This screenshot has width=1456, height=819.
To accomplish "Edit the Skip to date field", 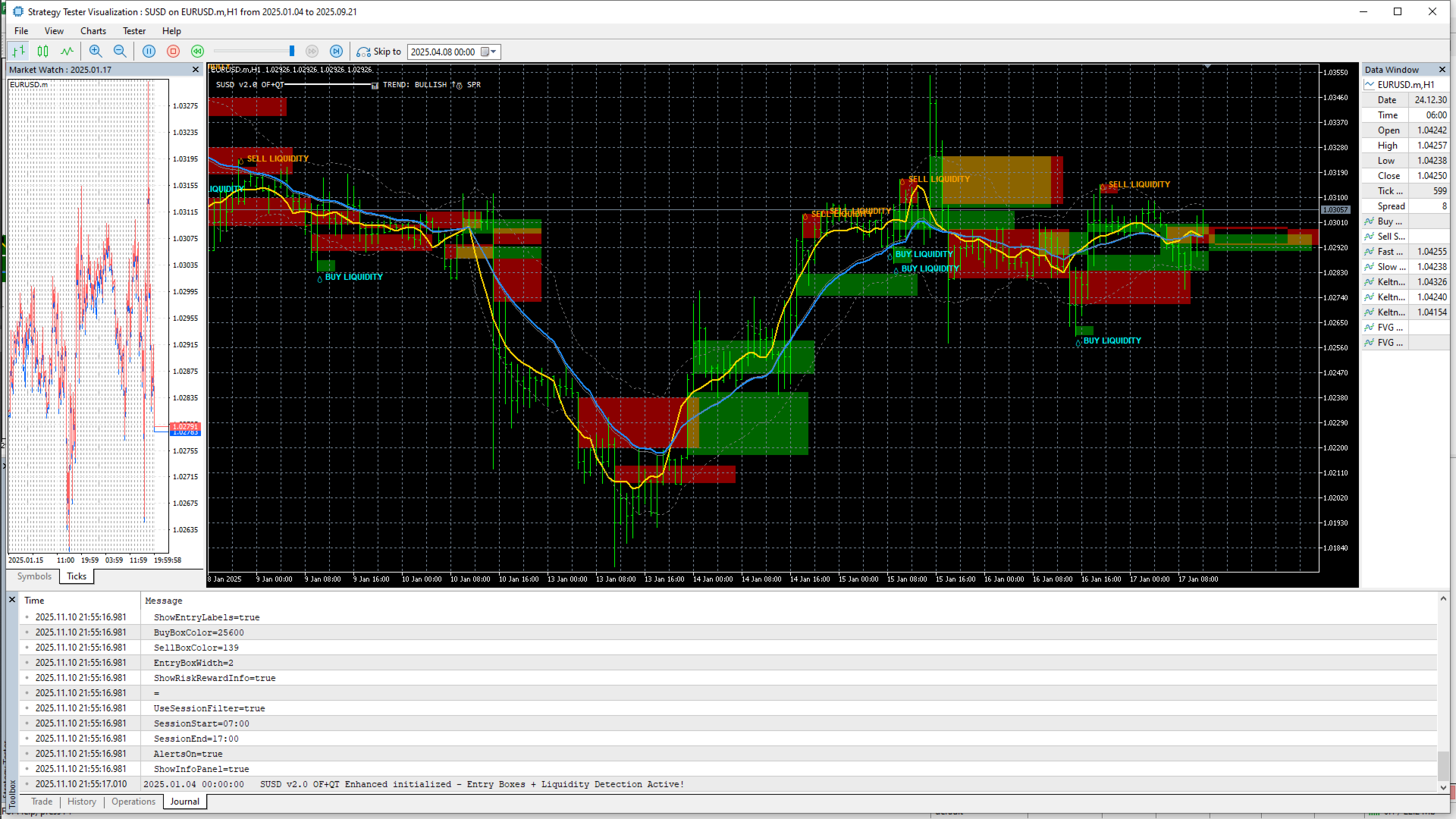I will point(444,52).
